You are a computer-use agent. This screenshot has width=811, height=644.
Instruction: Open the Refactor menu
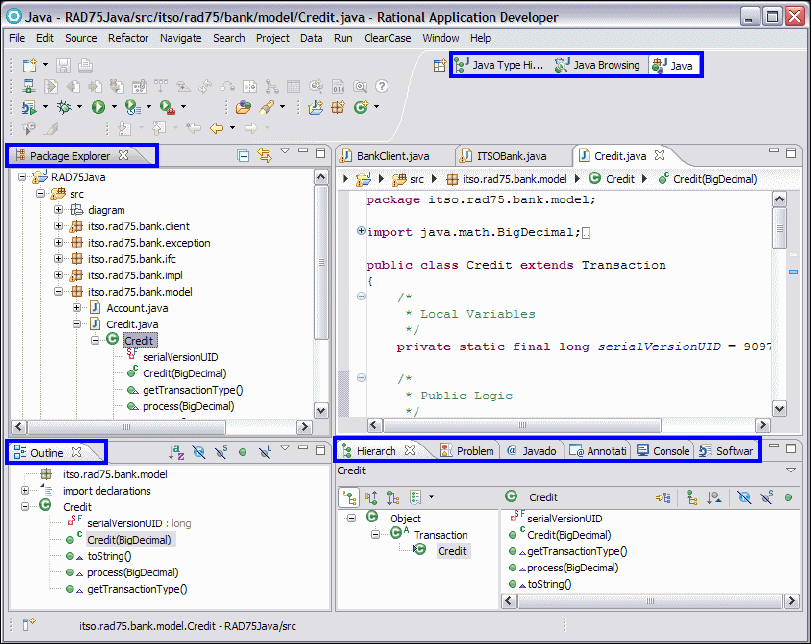[x=128, y=38]
